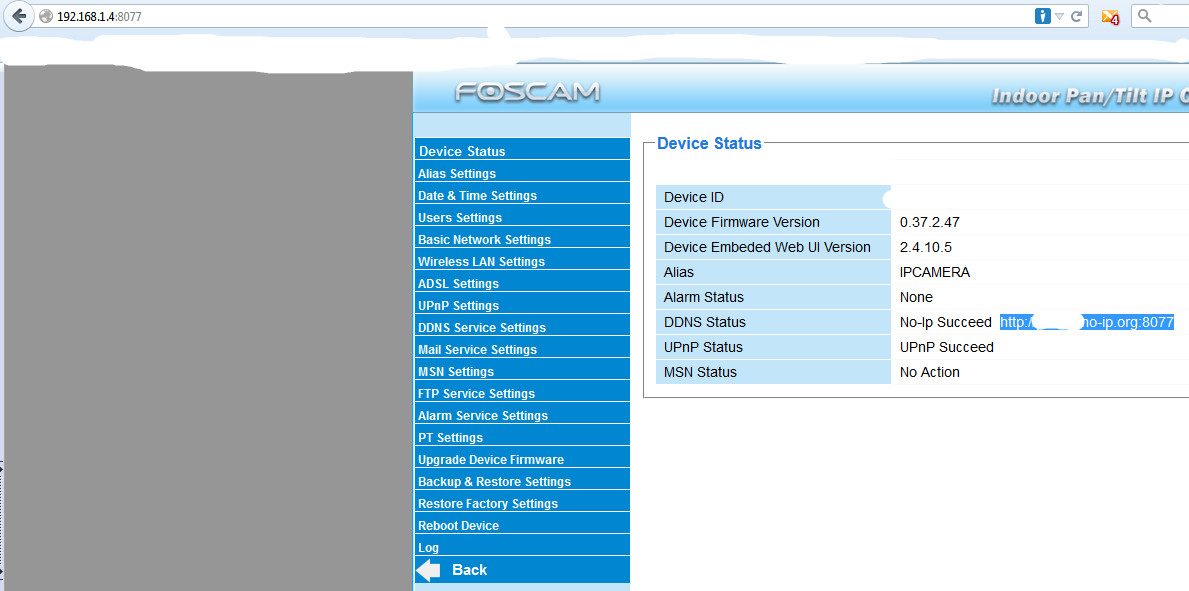Select Users Settings in the sidebar
The image size is (1189, 591).
click(x=460, y=218)
